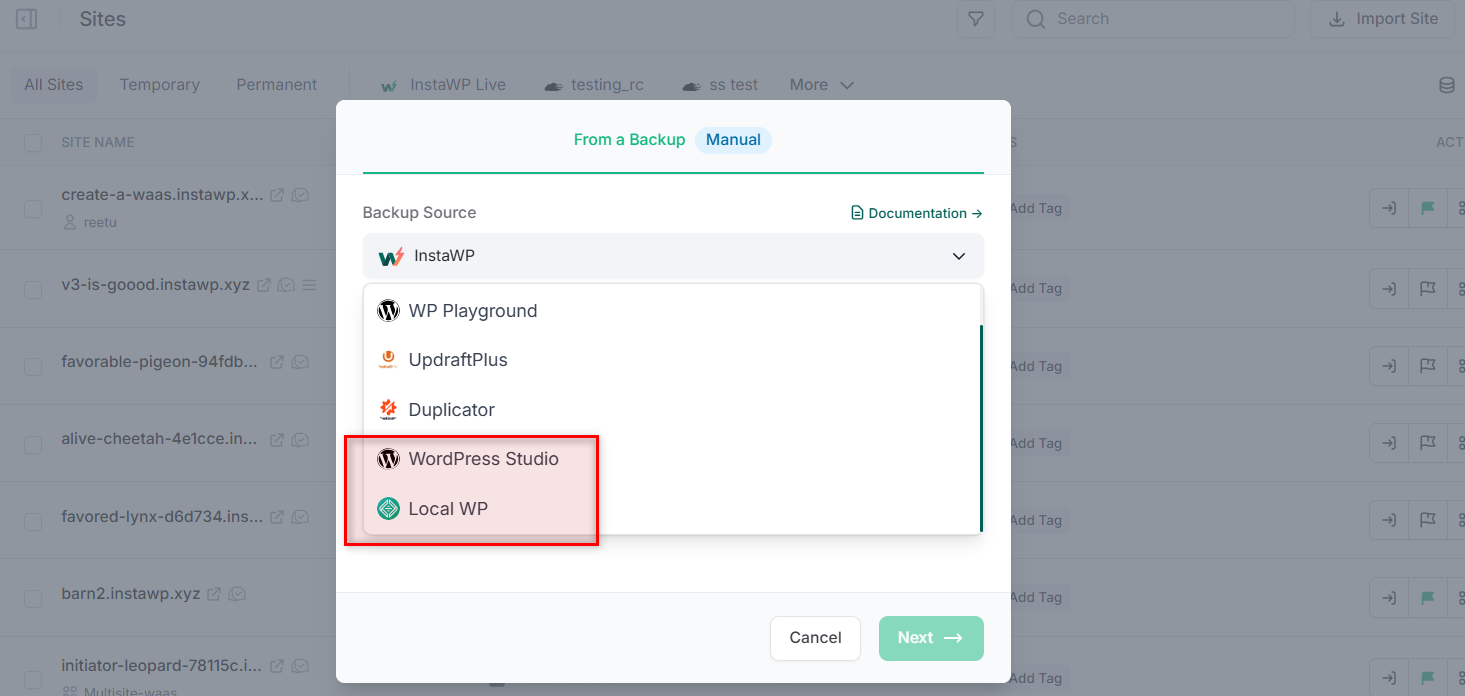The height and width of the screenshot is (696, 1465).
Task: Show Permanent sites tab
Action: [x=276, y=85]
